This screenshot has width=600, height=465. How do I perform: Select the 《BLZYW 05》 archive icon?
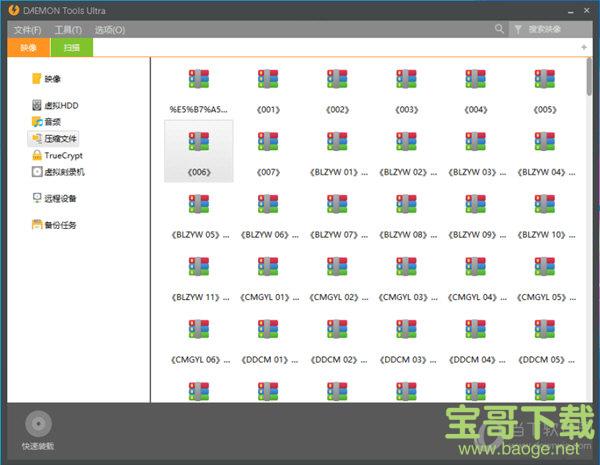click(199, 204)
